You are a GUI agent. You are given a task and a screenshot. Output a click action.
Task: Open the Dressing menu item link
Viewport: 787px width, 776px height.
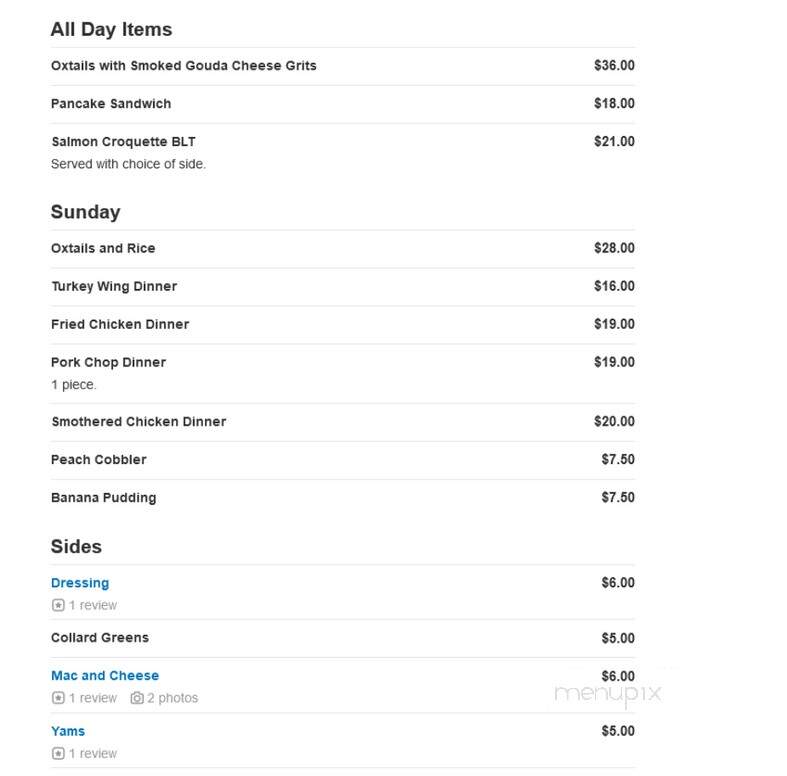click(80, 583)
